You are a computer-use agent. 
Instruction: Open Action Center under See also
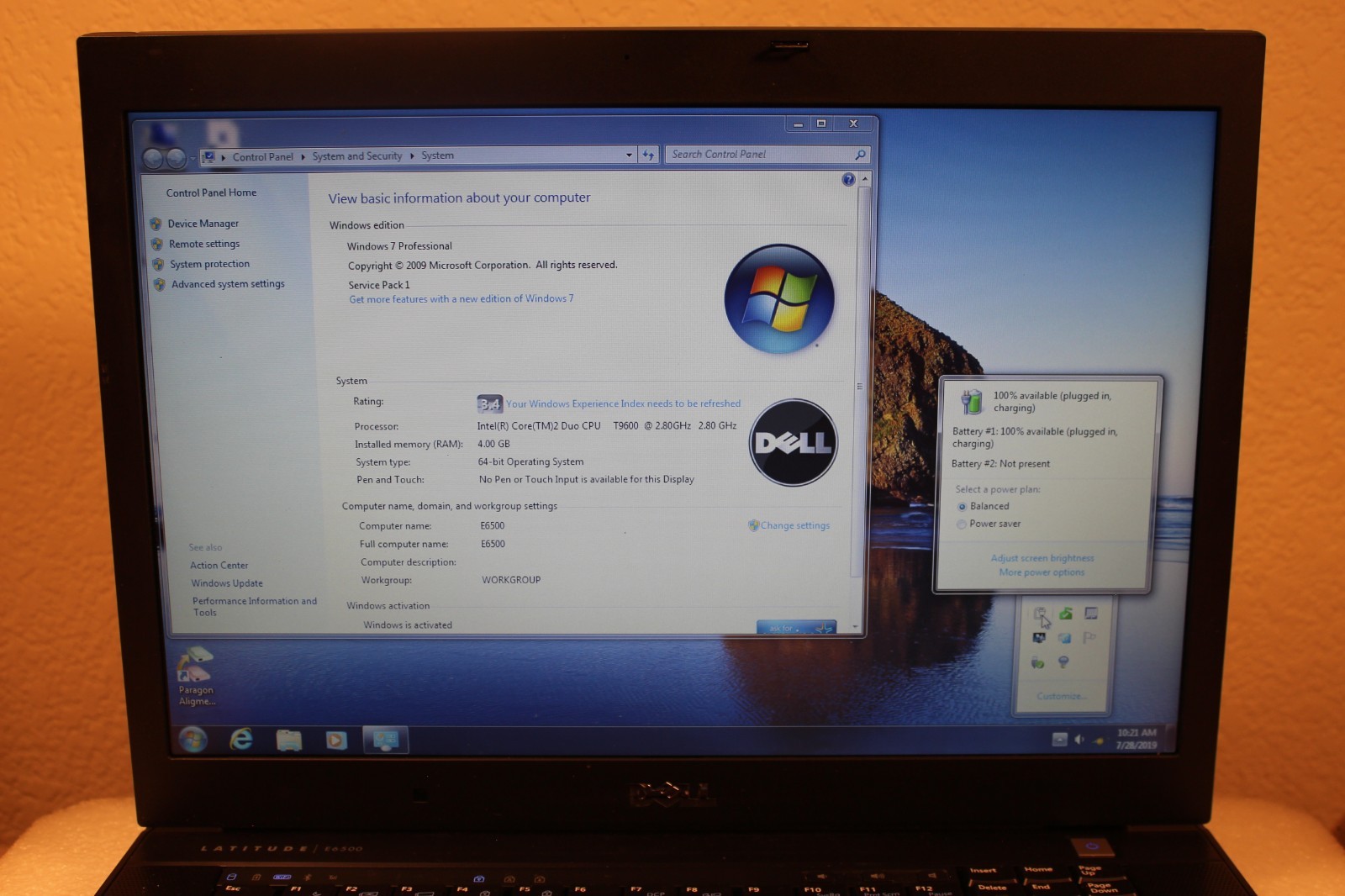pyautogui.click(x=219, y=566)
